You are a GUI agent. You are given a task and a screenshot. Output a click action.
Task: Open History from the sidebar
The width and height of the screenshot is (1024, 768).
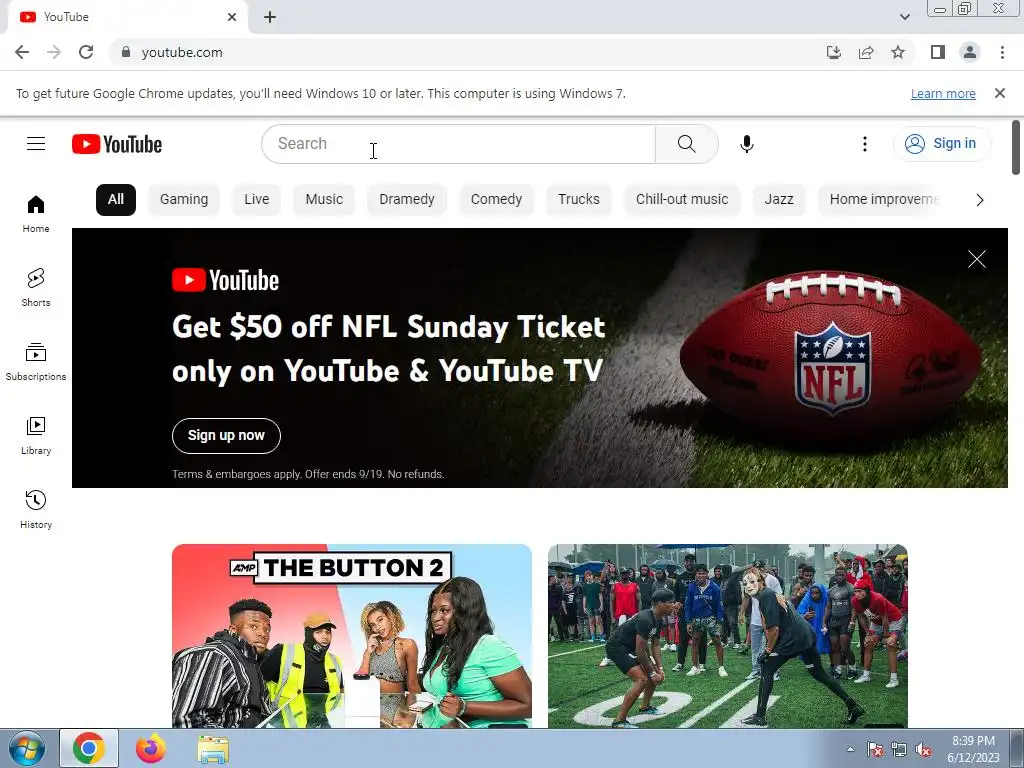coord(36,509)
